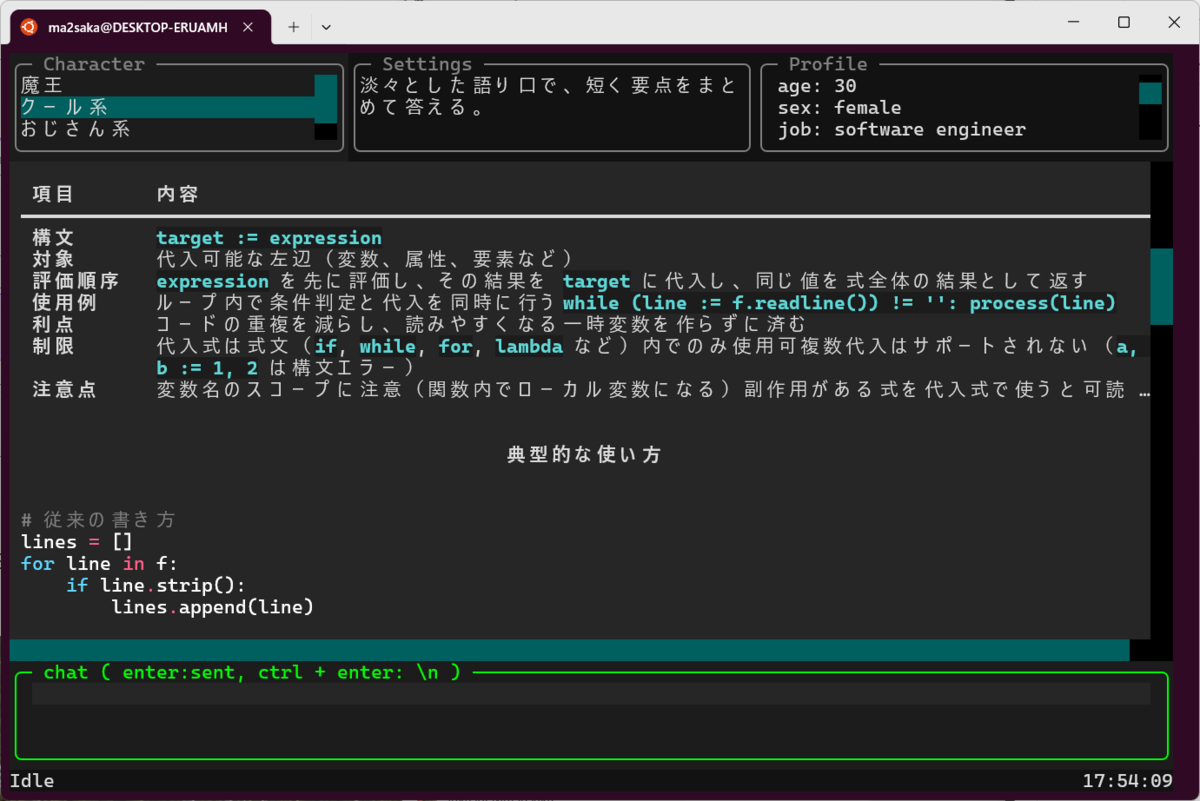Click the Profile panel title

coord(828,64)
